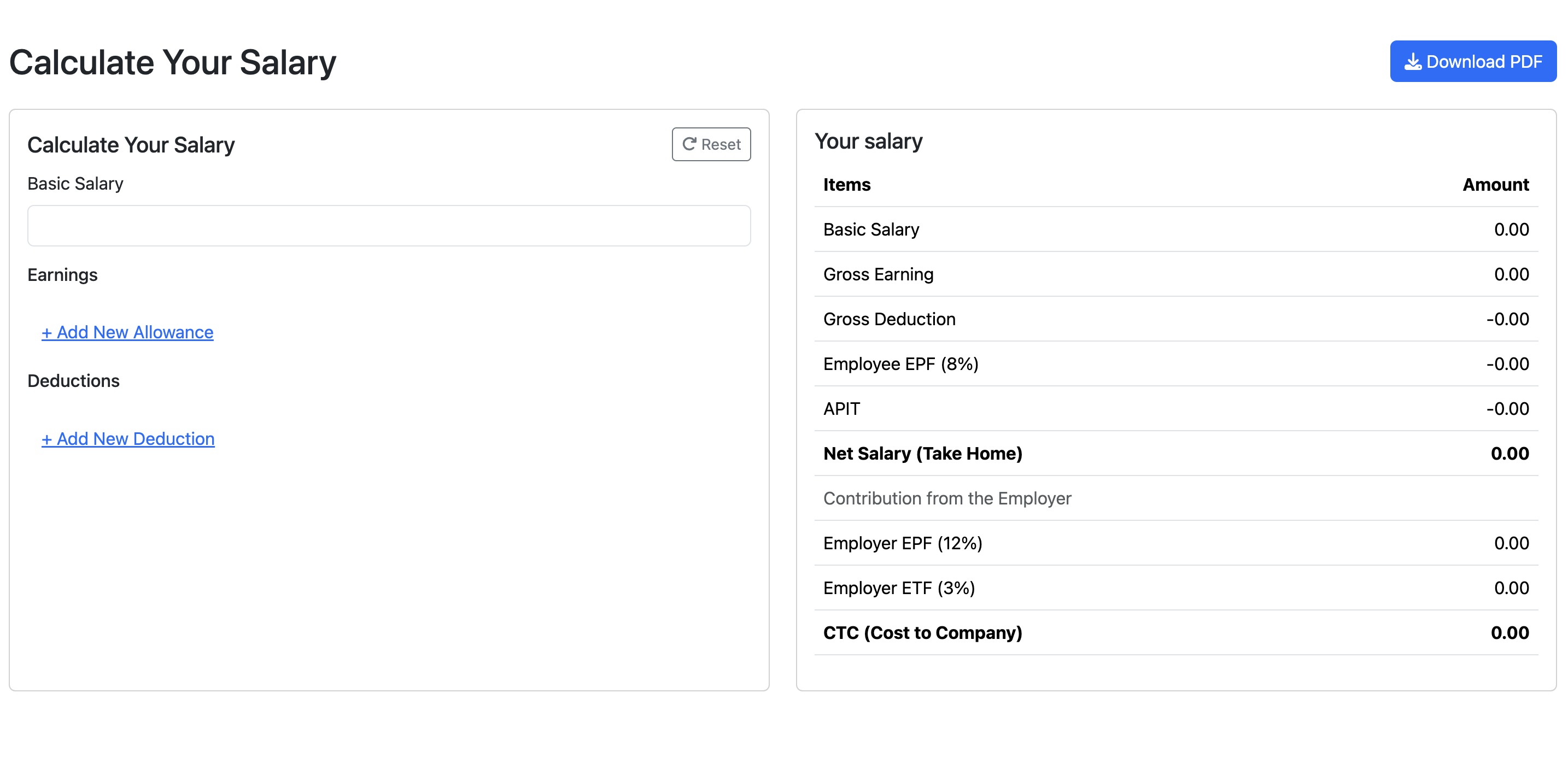Screen dimensions: 1568x775
Task: Open the Add New Deduction link
Action: pos(128,438)
